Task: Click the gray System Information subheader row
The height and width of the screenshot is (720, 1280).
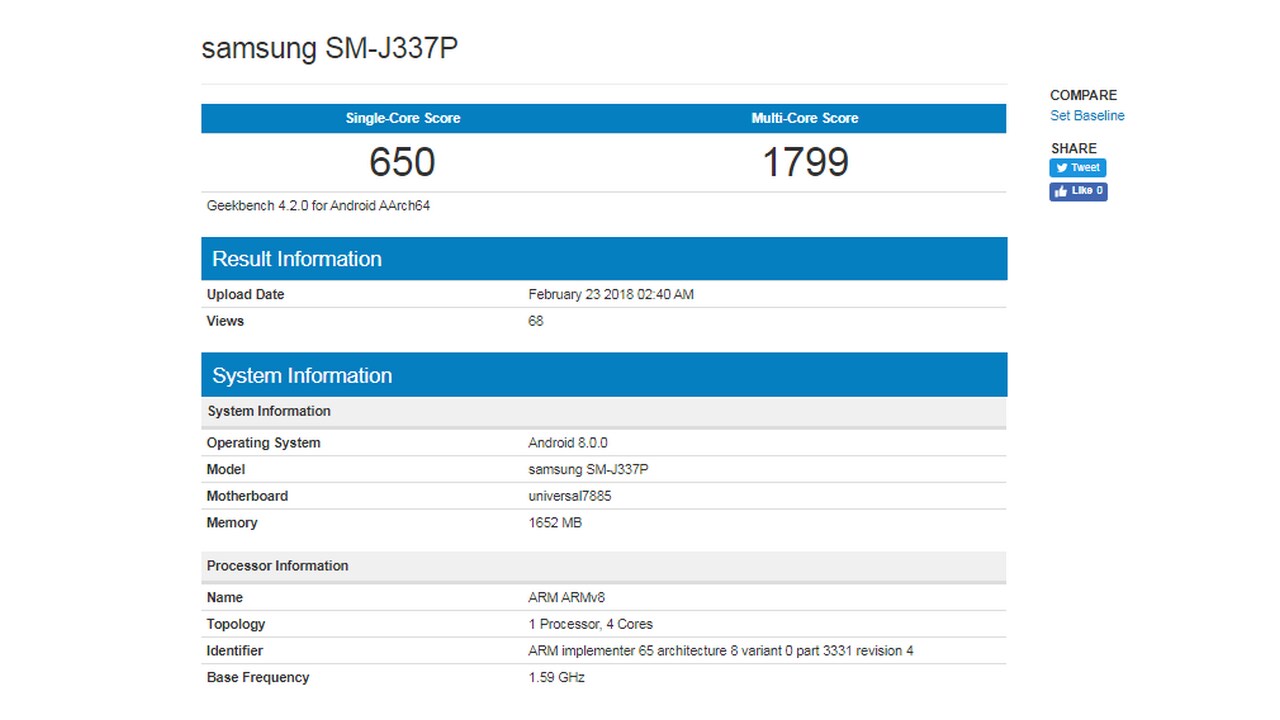Action: tap(604, 412)
